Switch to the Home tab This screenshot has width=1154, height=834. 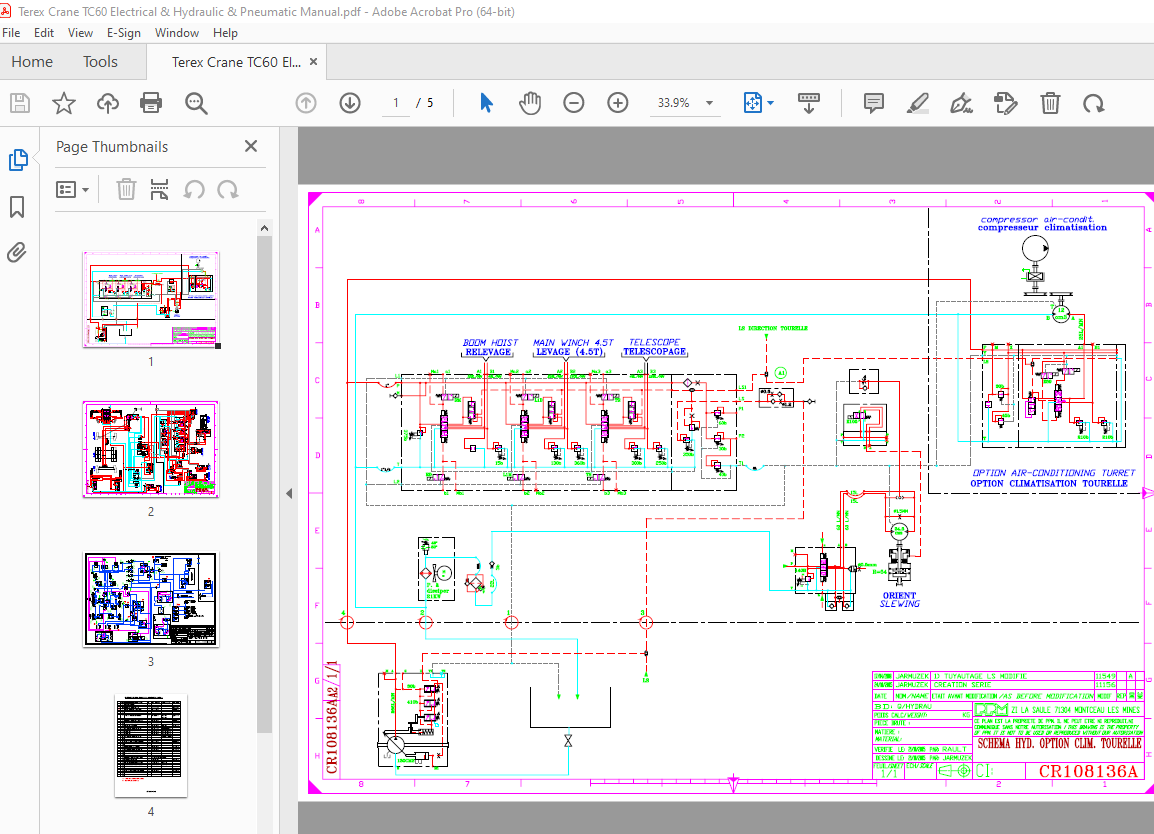point(32,62)
